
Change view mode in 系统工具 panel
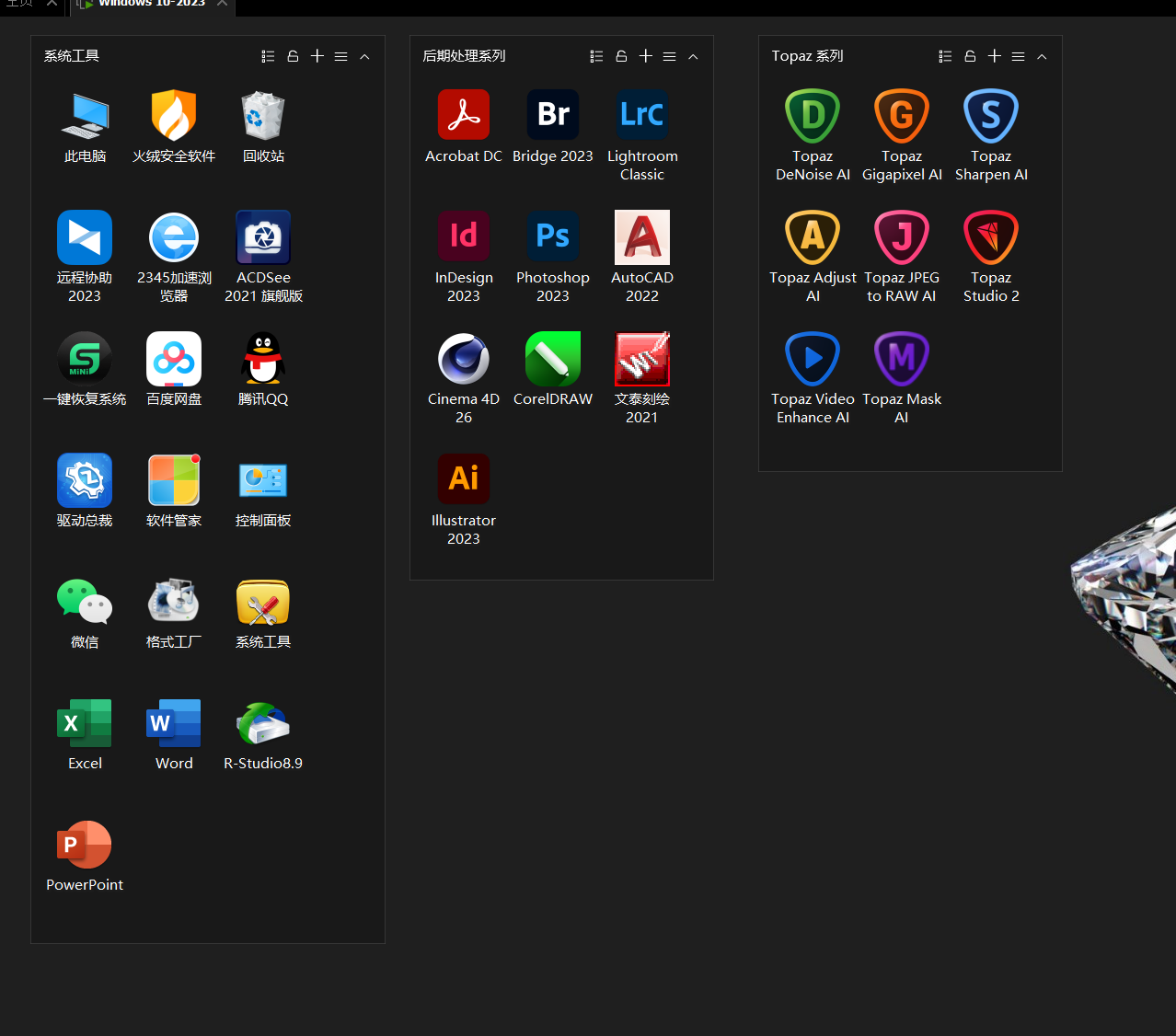[x=268, y=56]
